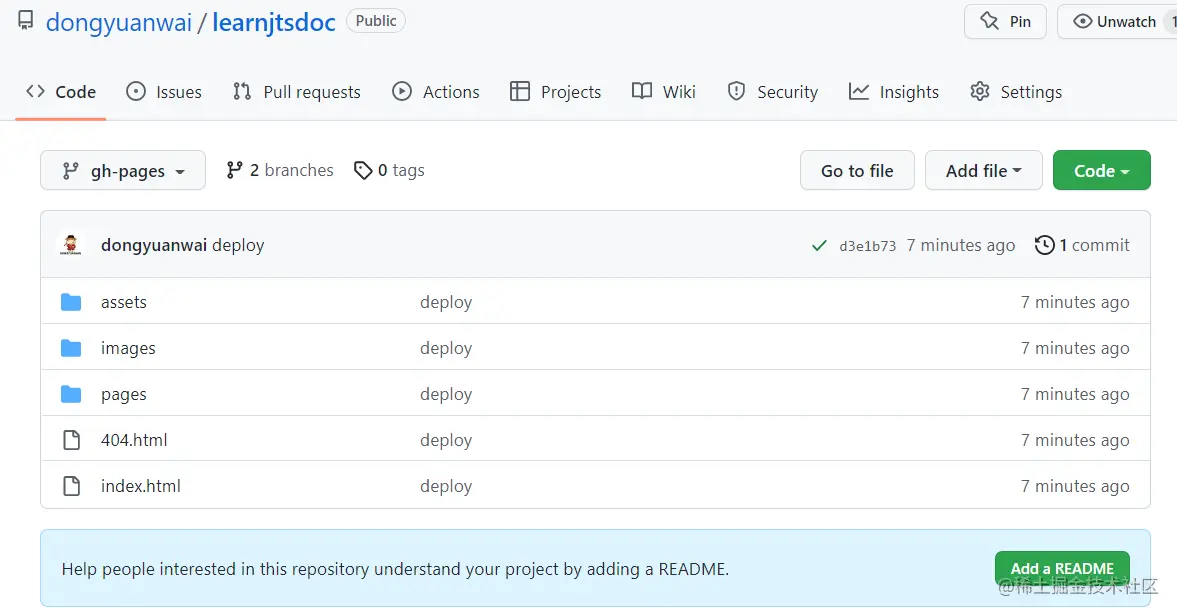Expand the gh-pages branch dropdown
Screen dimensions: 1177x615
pos(123,170)
